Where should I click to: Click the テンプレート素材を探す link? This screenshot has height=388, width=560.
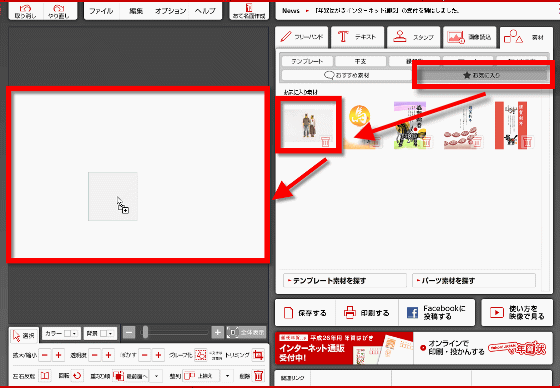(x=345, y=281)
